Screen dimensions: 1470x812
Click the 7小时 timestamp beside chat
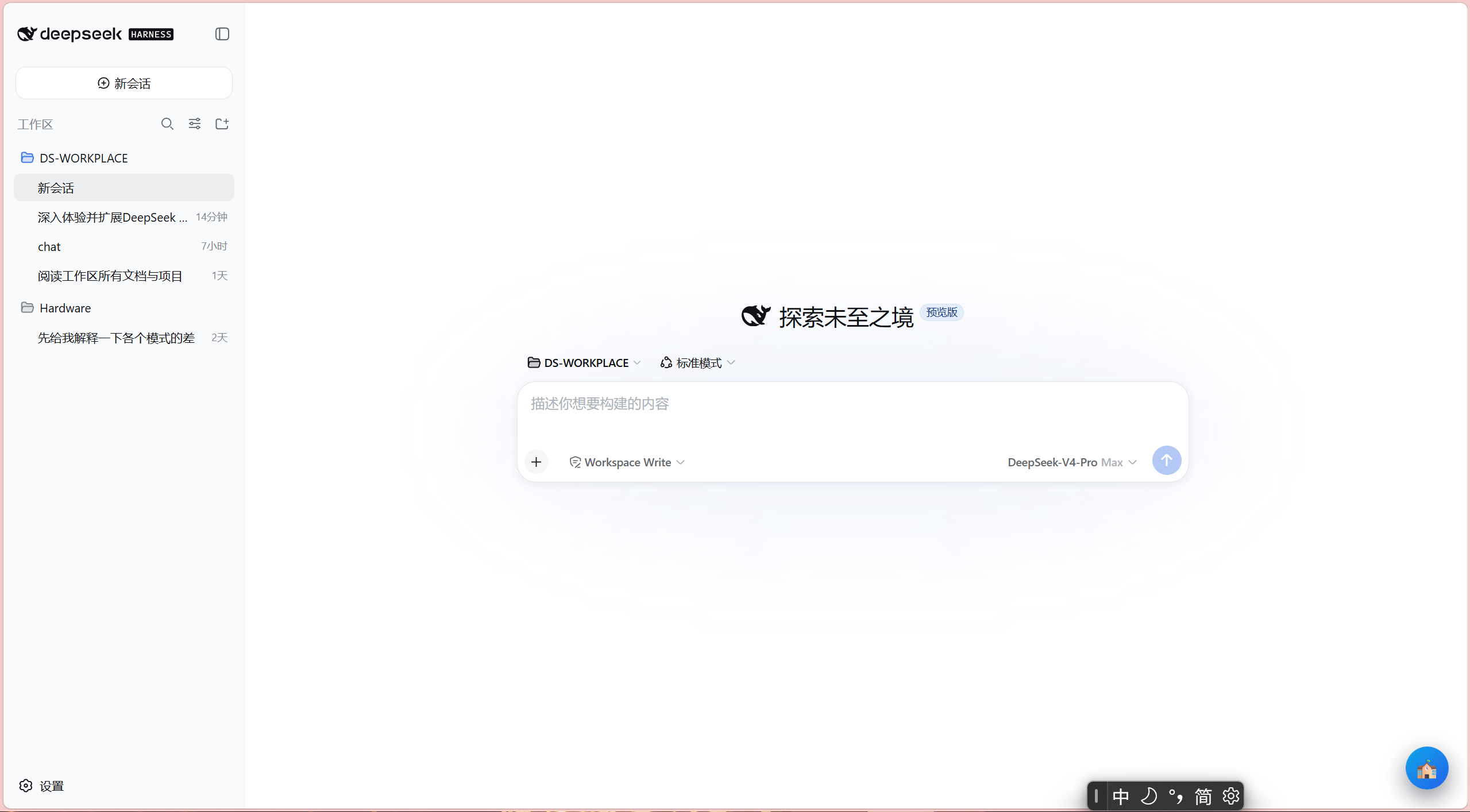pos(214,246)
